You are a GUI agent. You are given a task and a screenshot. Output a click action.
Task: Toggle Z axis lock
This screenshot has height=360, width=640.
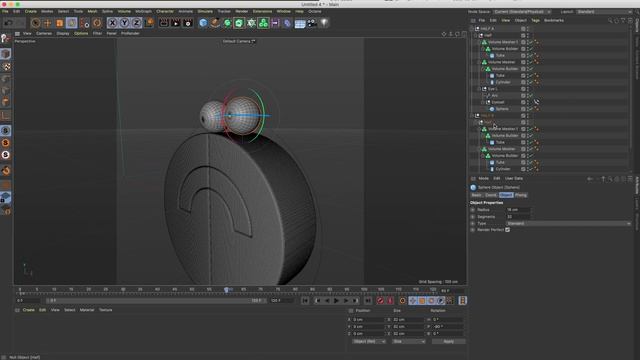[x=137, y=23]
